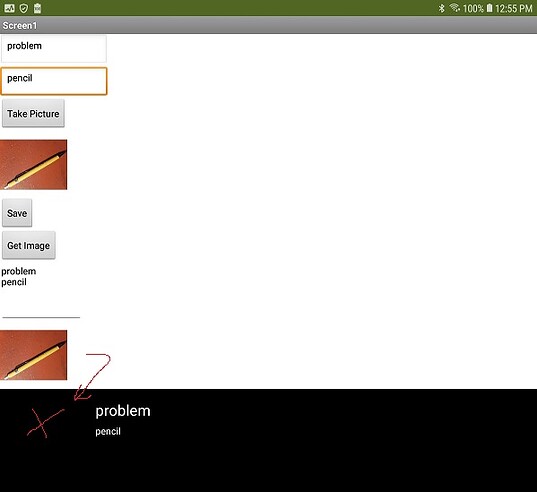This screenshot has height=500, width=537.
Task: Focus the text box containing 'pencil'
Action: coord(54,81)
